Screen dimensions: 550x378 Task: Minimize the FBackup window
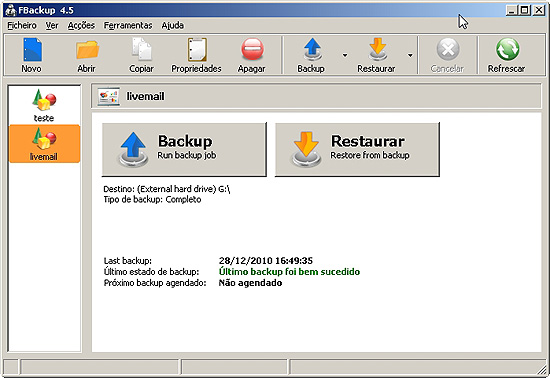[512, 11]
